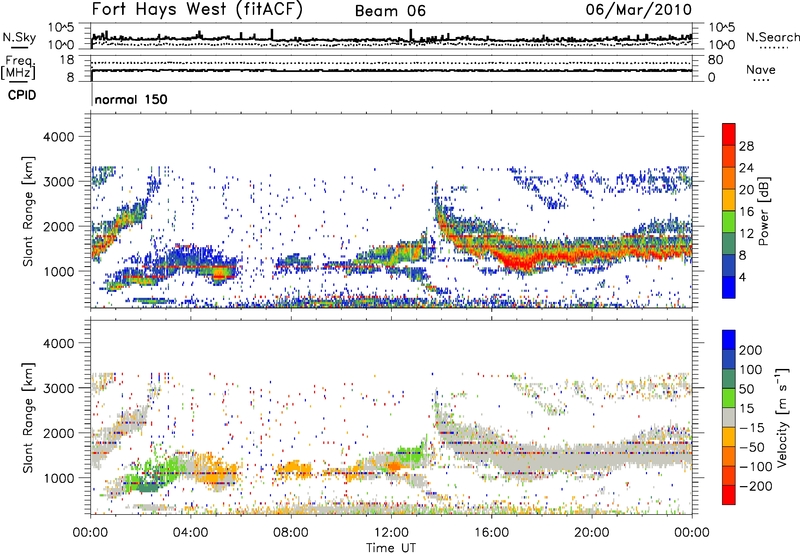Click the "N.Search" legend label
This screenshot has width=800, height=554.
click(x=772, y=37)
